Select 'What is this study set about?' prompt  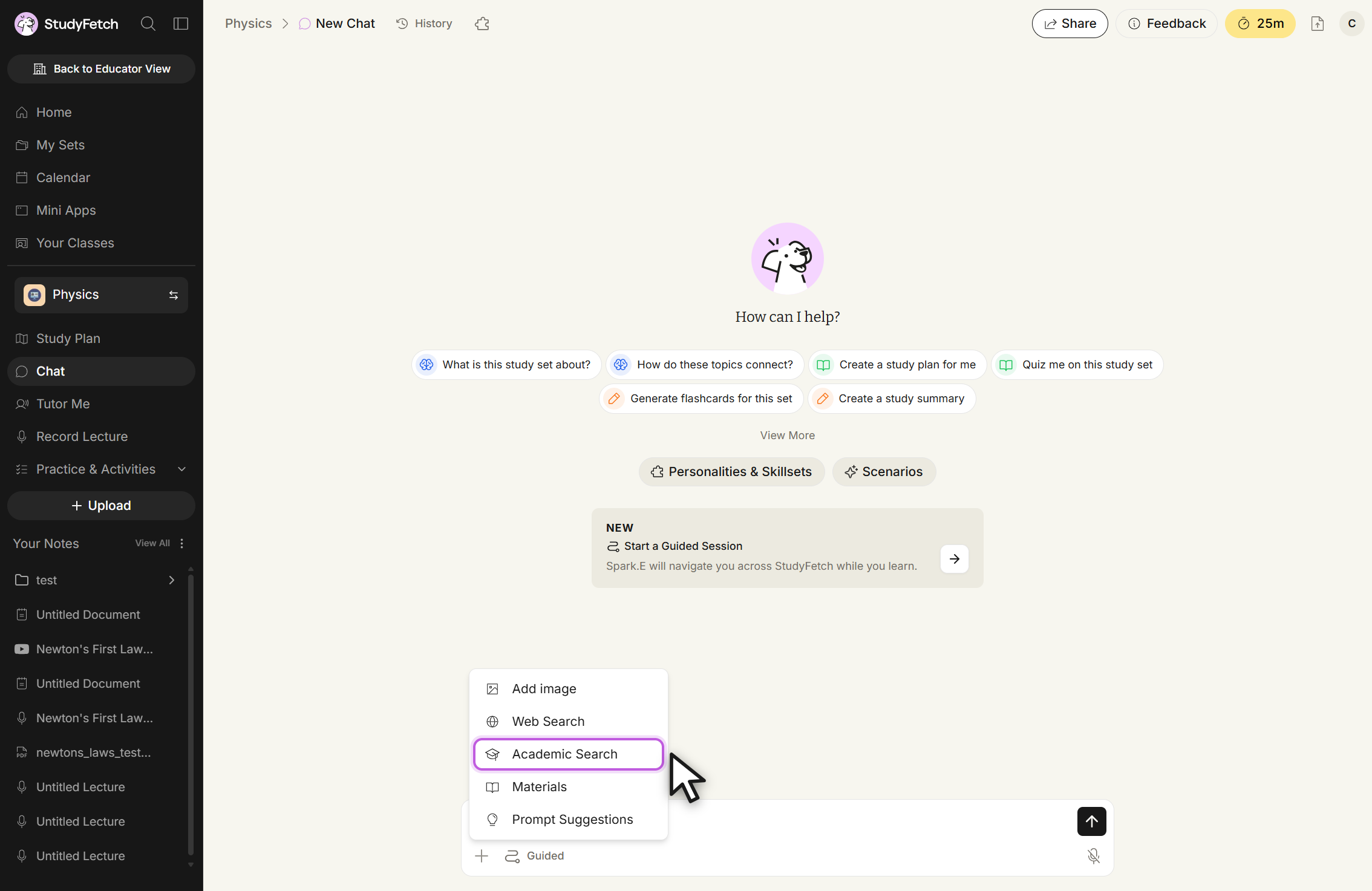(x=506, y=365)
